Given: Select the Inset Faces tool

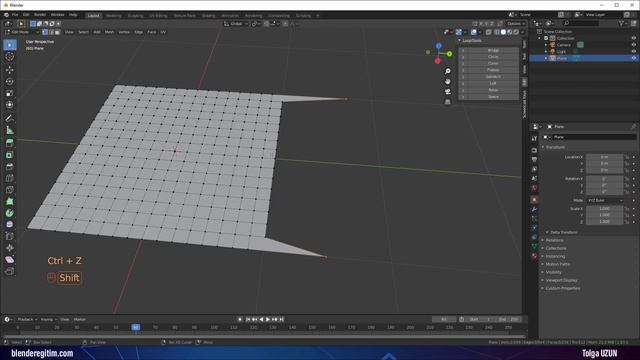Looking at the screenshot, I should coord(9,155).
